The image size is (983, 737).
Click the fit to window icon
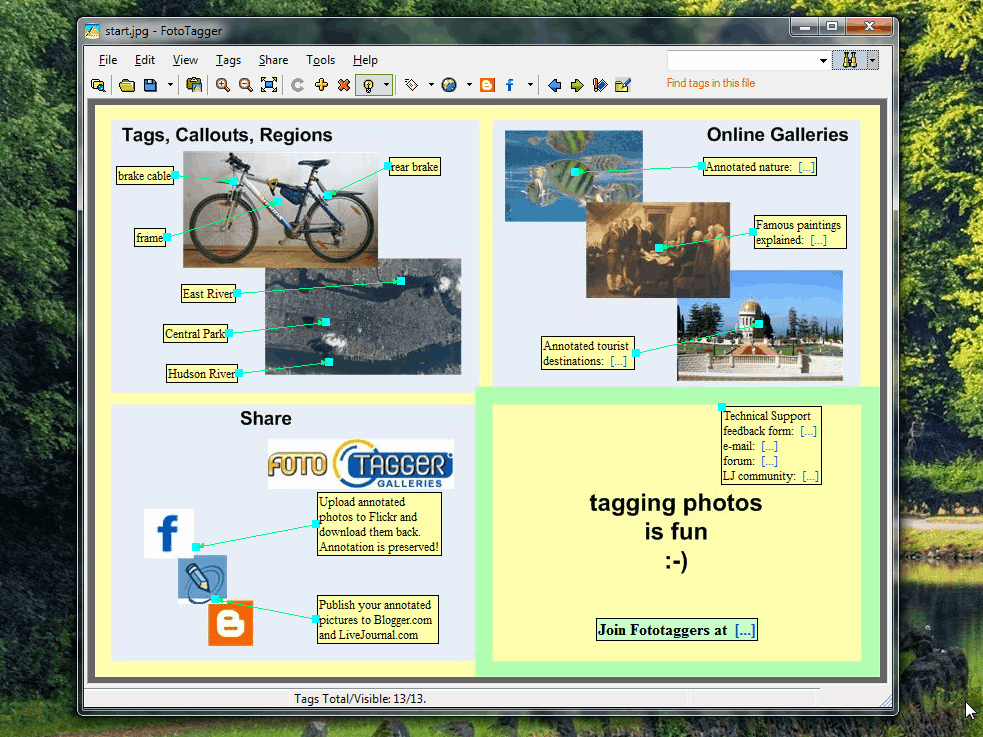269,85
